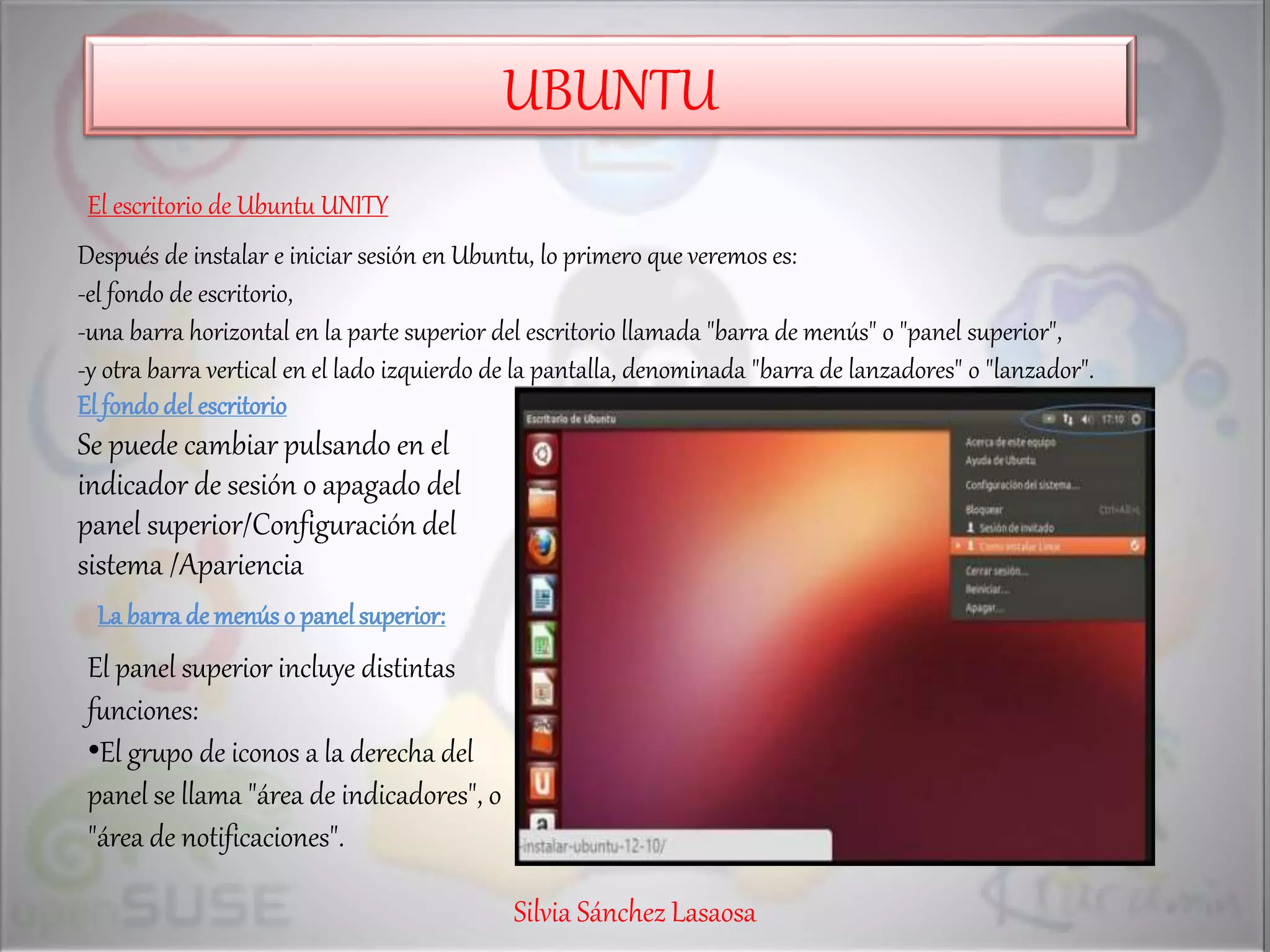Click the sound volume indicator icon
1270x952 pixels.
point(1086,420)
